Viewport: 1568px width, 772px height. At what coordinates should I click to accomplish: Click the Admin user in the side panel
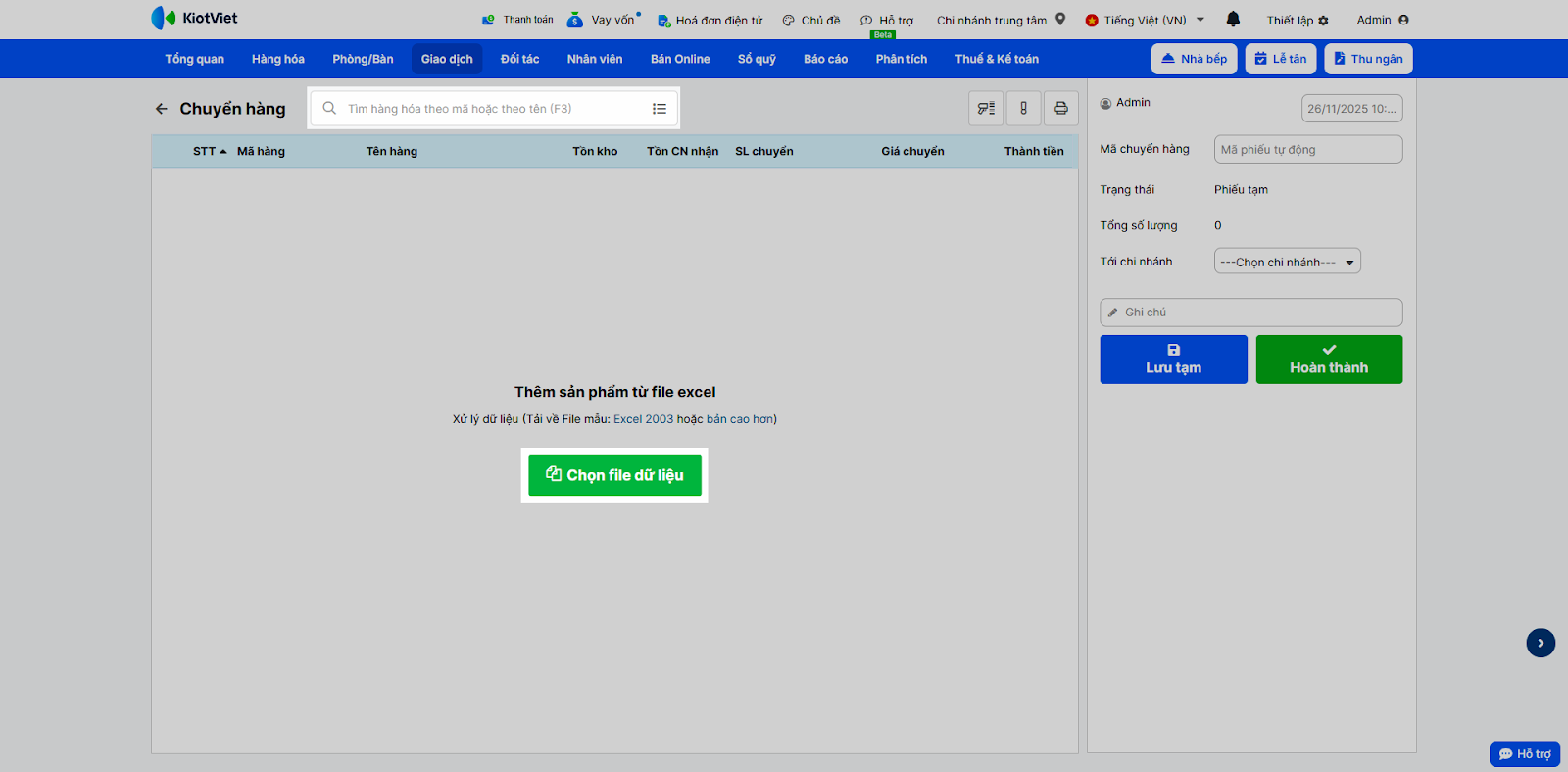pos(1125,102)
